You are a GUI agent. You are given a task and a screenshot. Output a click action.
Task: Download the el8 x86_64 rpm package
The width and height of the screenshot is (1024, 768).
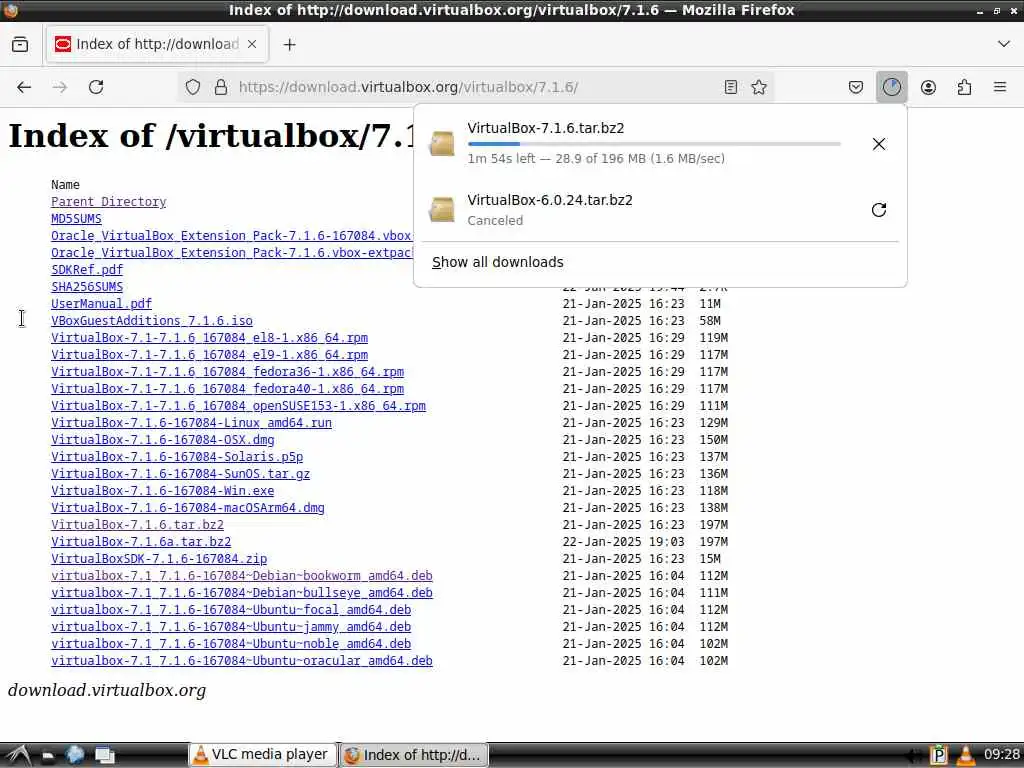[x=210, y=338]
